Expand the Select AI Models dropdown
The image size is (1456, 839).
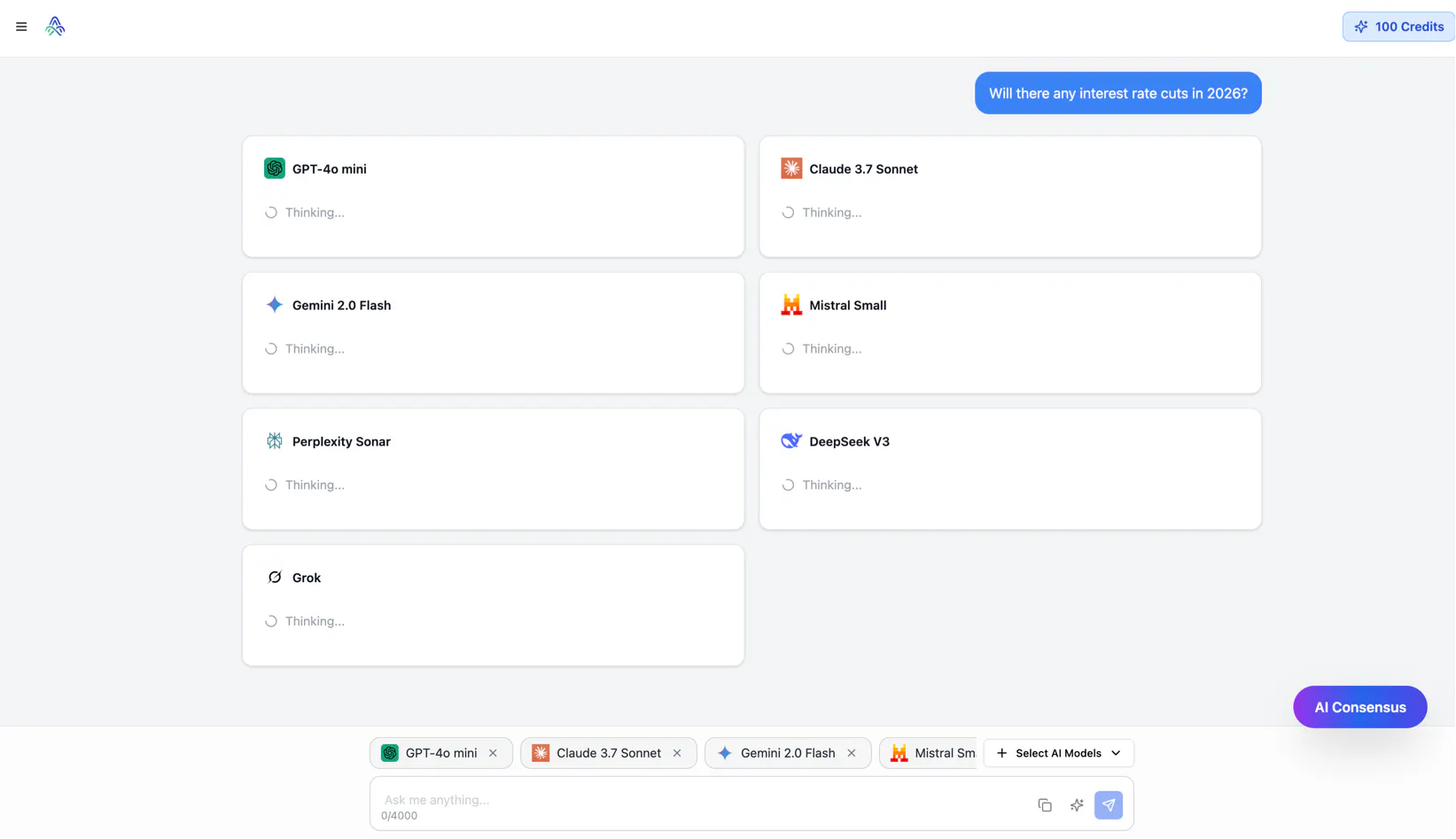click(x=1058, y=753)
